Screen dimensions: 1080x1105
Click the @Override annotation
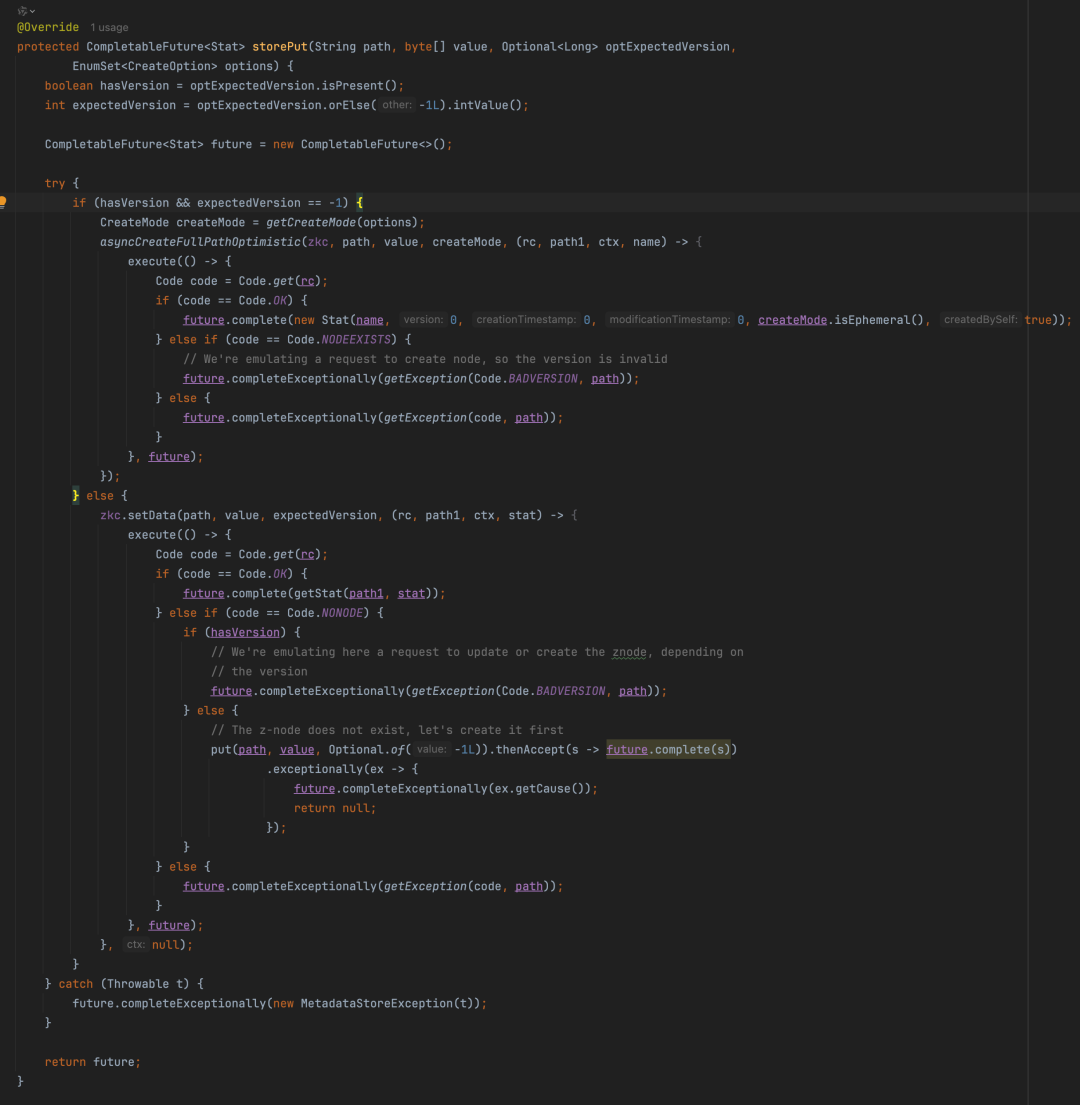pyautogui.click(x=48, y=27)
